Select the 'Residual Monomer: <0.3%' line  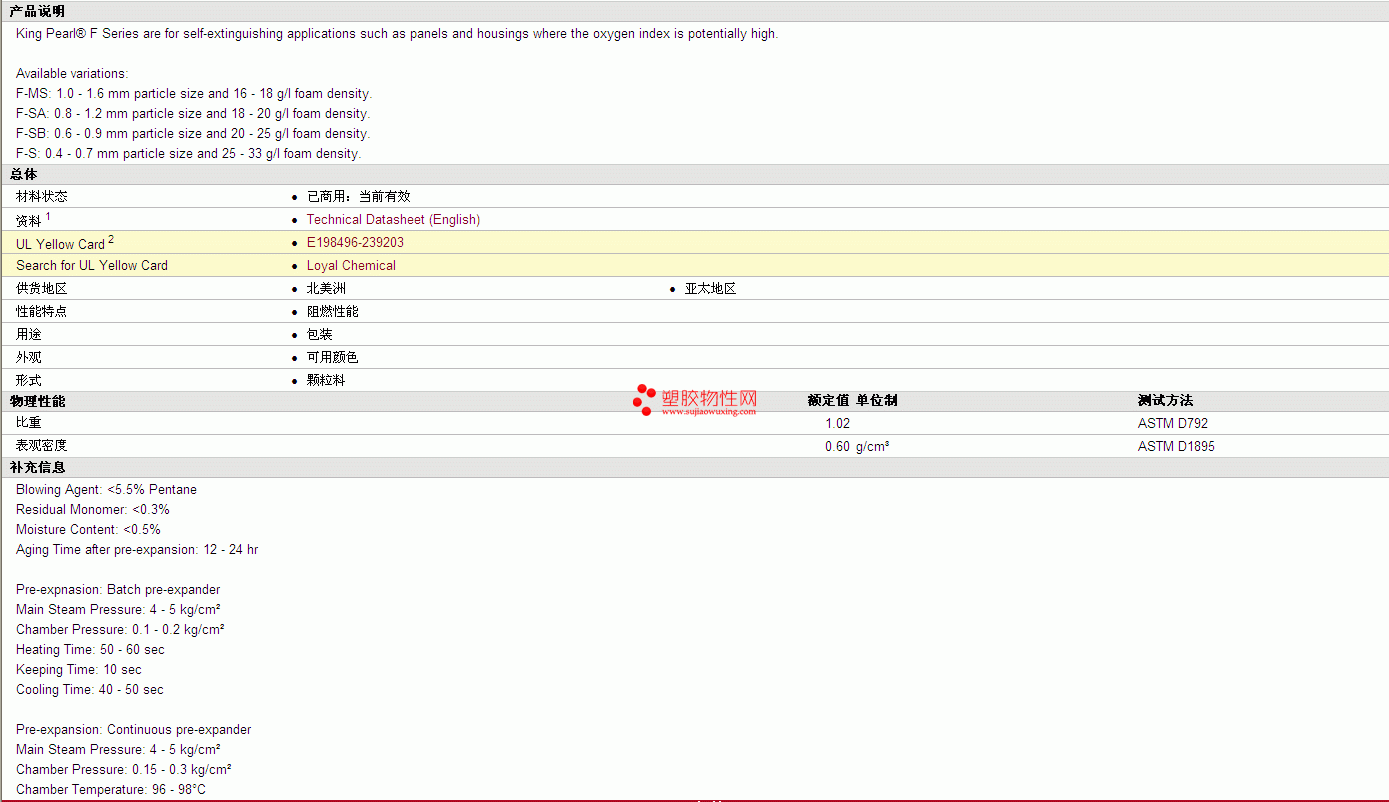[93, 509]
